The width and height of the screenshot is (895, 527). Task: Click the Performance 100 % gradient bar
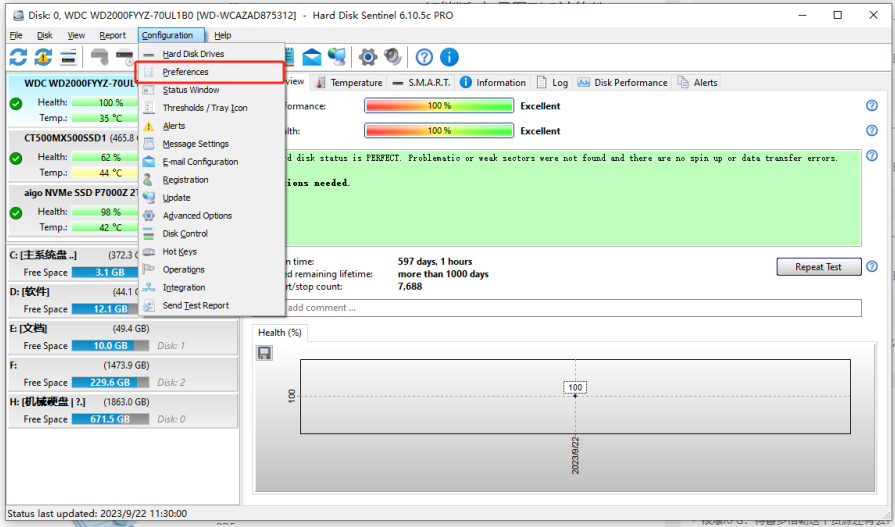[439, 106]
